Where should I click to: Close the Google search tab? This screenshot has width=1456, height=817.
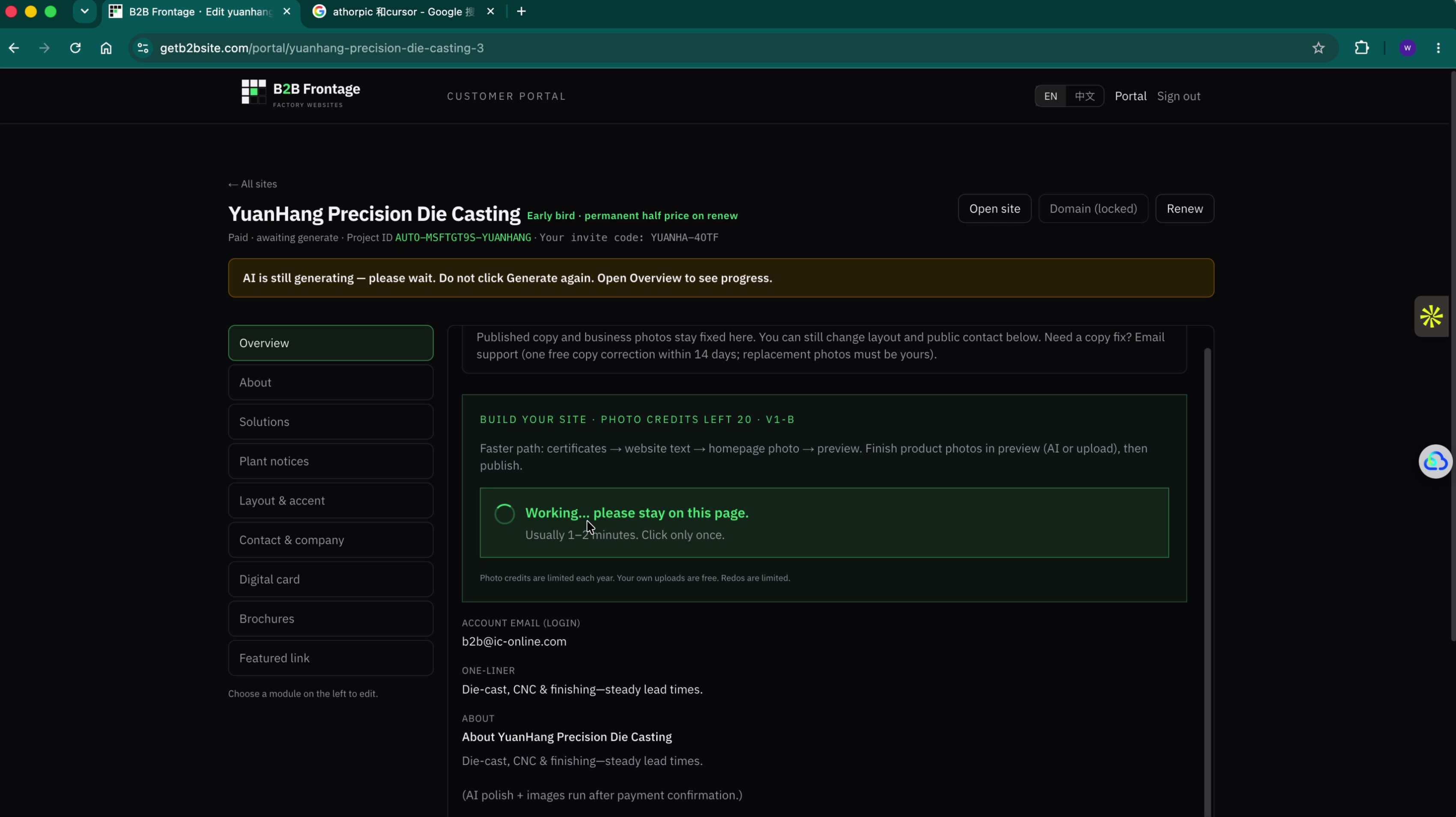[x=491, y=11]
